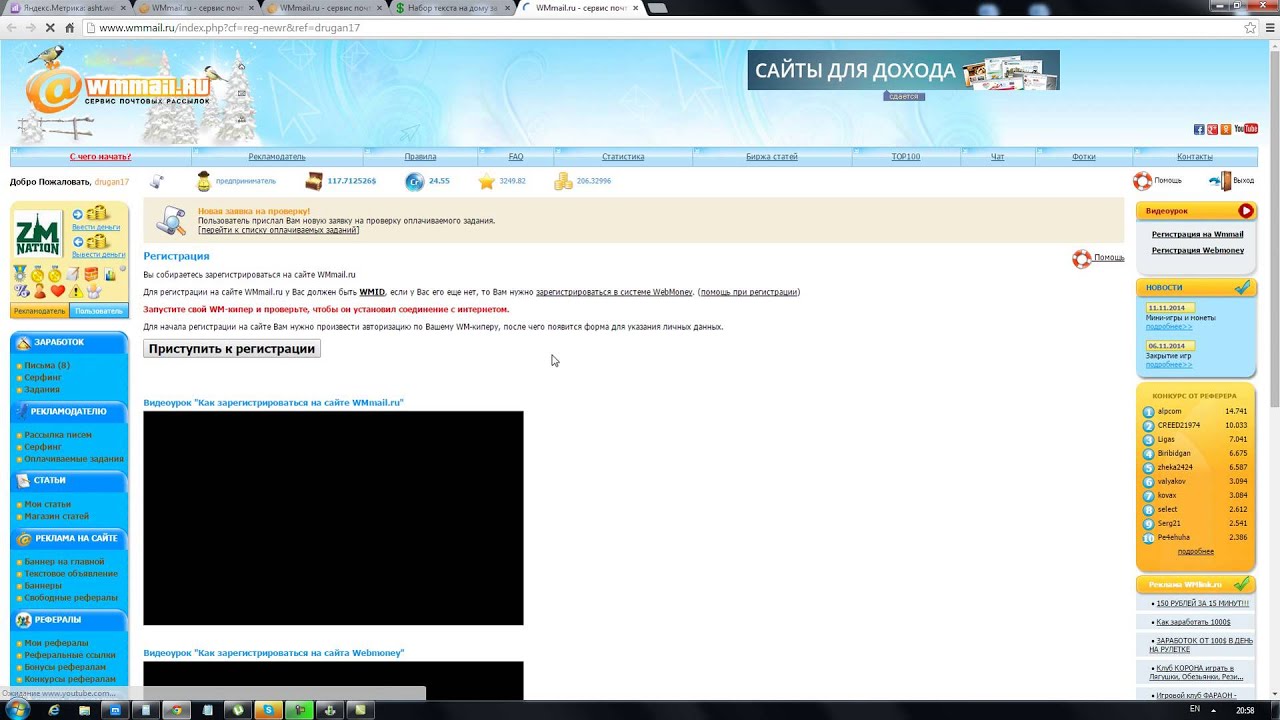Open Письма (8) in Заработок sidebar
This screenshot has width=1280, height=720.
click(47, 366)
